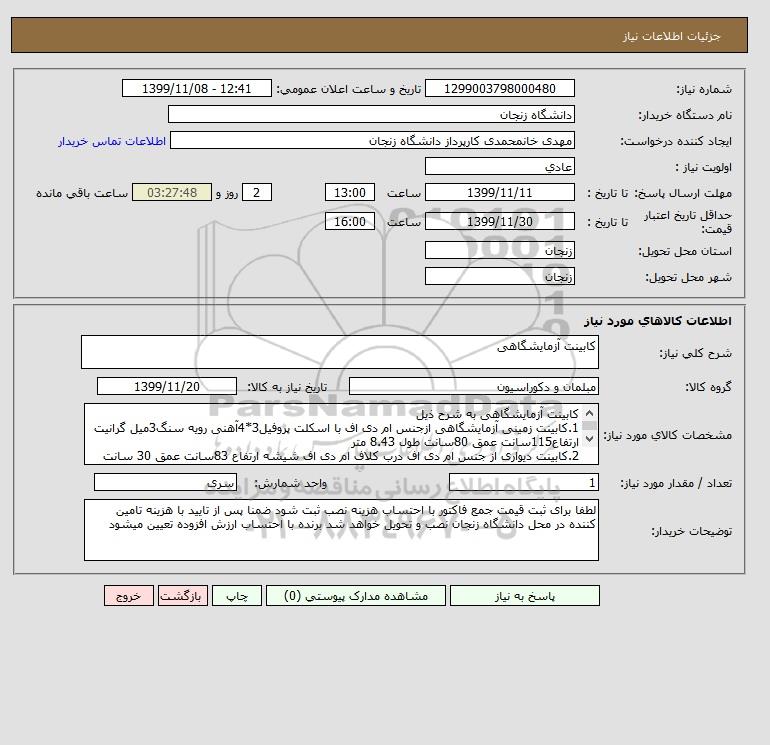Viewport: 770px width, 745px height.
Task: Click response deadline time 13:00
Action: click(x=350, y=193)
